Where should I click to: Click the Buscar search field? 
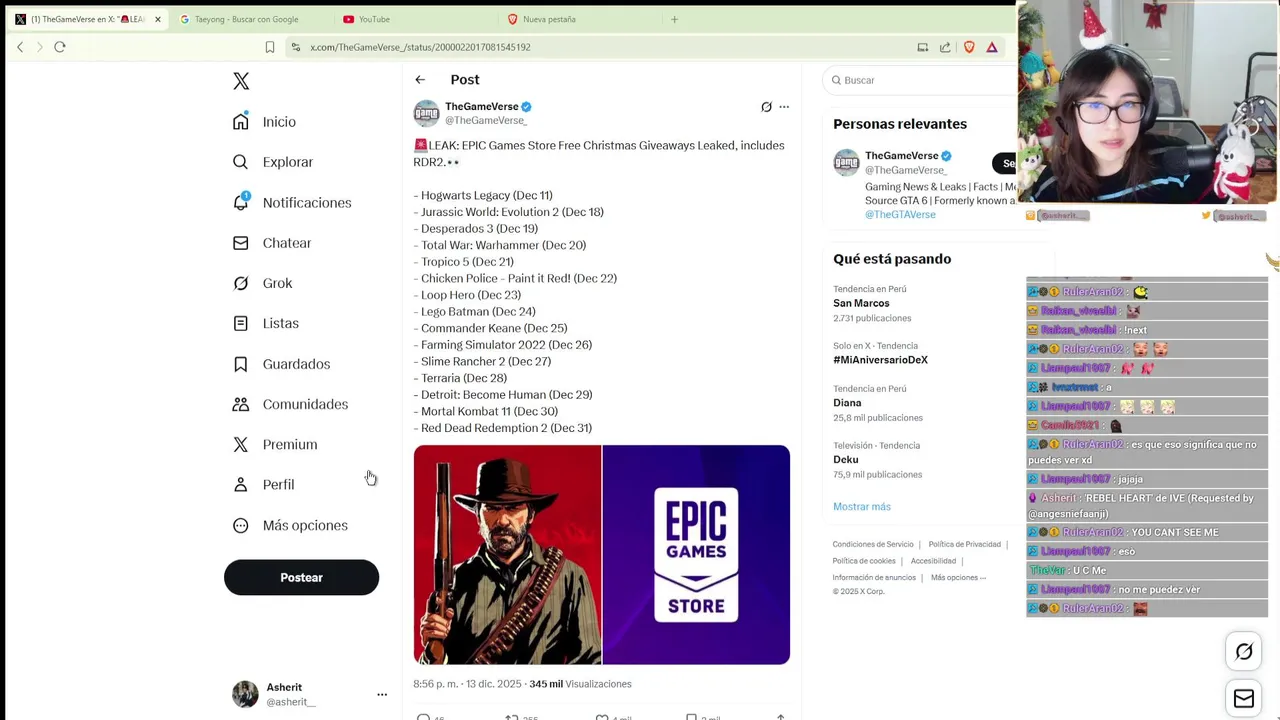920,80
